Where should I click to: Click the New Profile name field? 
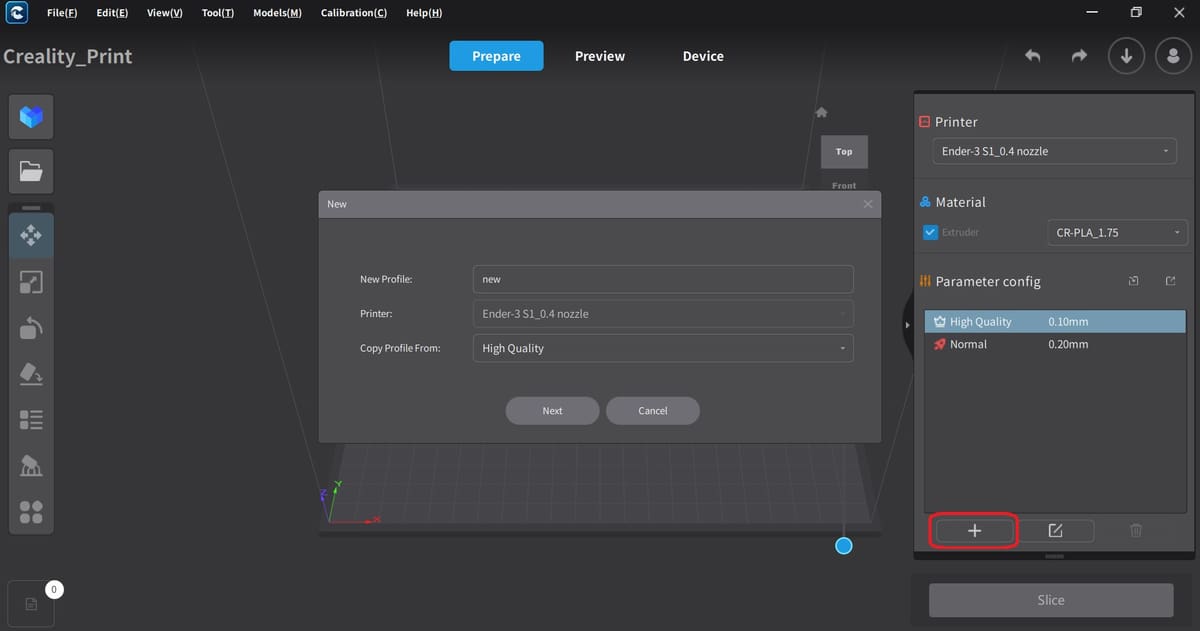tap(663, 279)
